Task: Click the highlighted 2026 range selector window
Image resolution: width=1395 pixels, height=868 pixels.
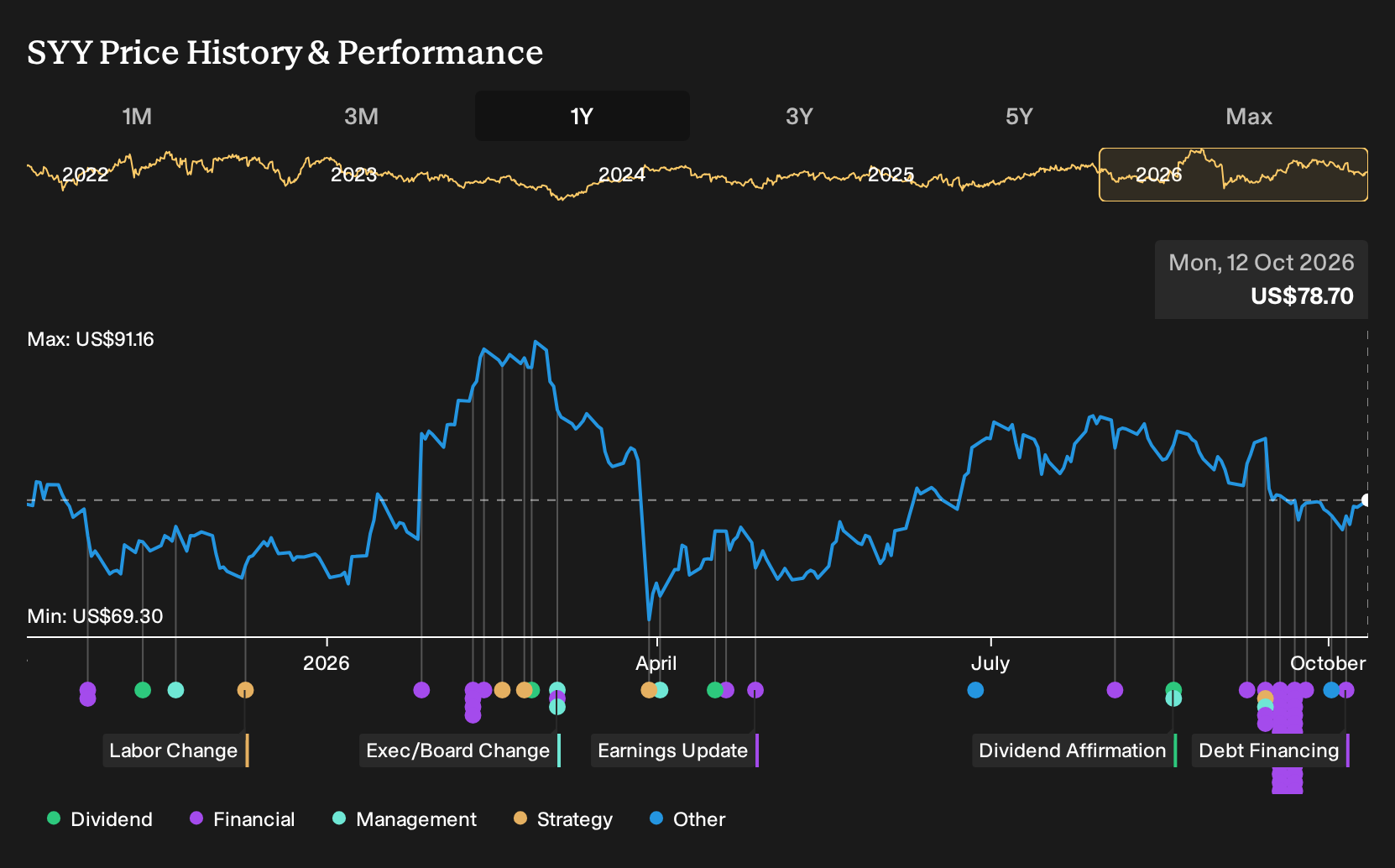Action: [1233, 175]
